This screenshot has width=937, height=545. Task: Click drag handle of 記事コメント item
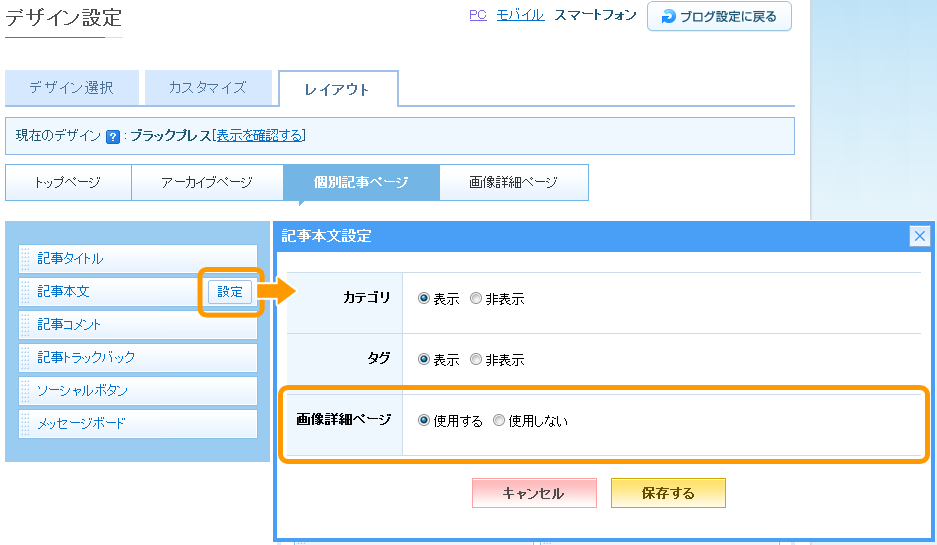click(26, 325)
